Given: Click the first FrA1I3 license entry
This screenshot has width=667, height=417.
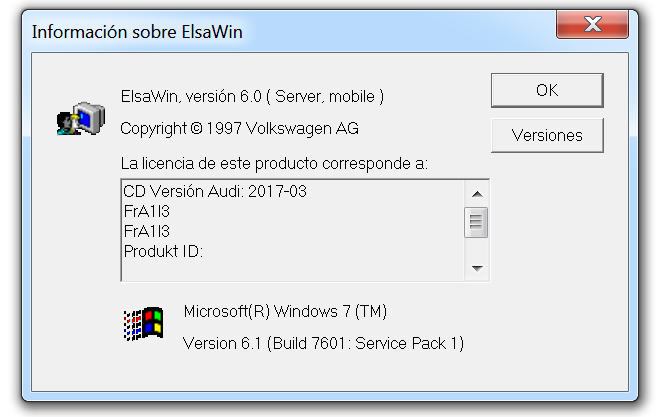Looking at the screenshot, I should point(147,211).
